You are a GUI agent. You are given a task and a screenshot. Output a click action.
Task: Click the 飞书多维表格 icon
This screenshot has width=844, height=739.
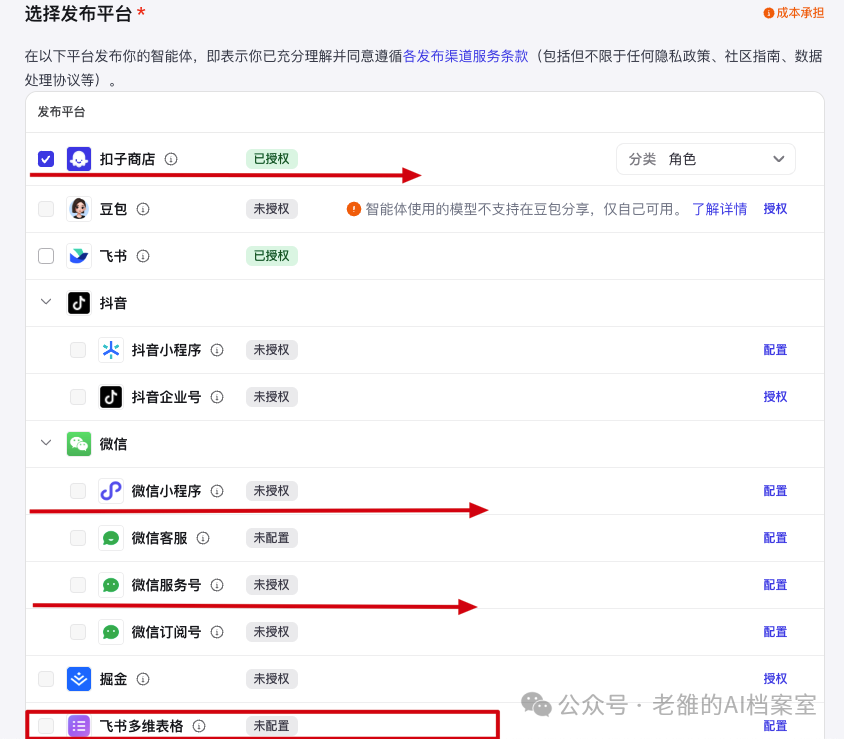click(79, 726)
